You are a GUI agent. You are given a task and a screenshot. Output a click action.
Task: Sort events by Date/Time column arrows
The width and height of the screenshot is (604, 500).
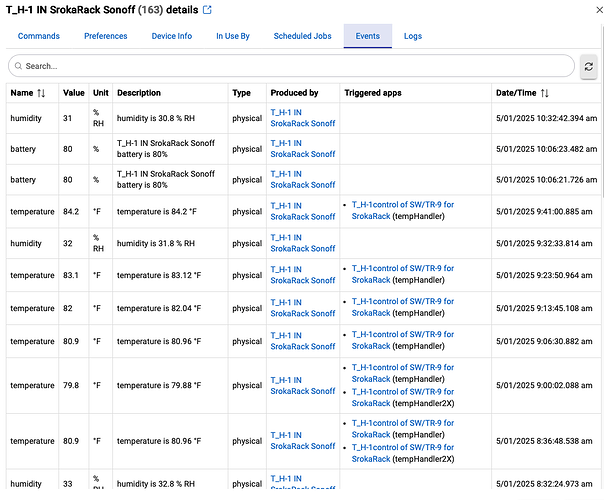click(545, 93)
